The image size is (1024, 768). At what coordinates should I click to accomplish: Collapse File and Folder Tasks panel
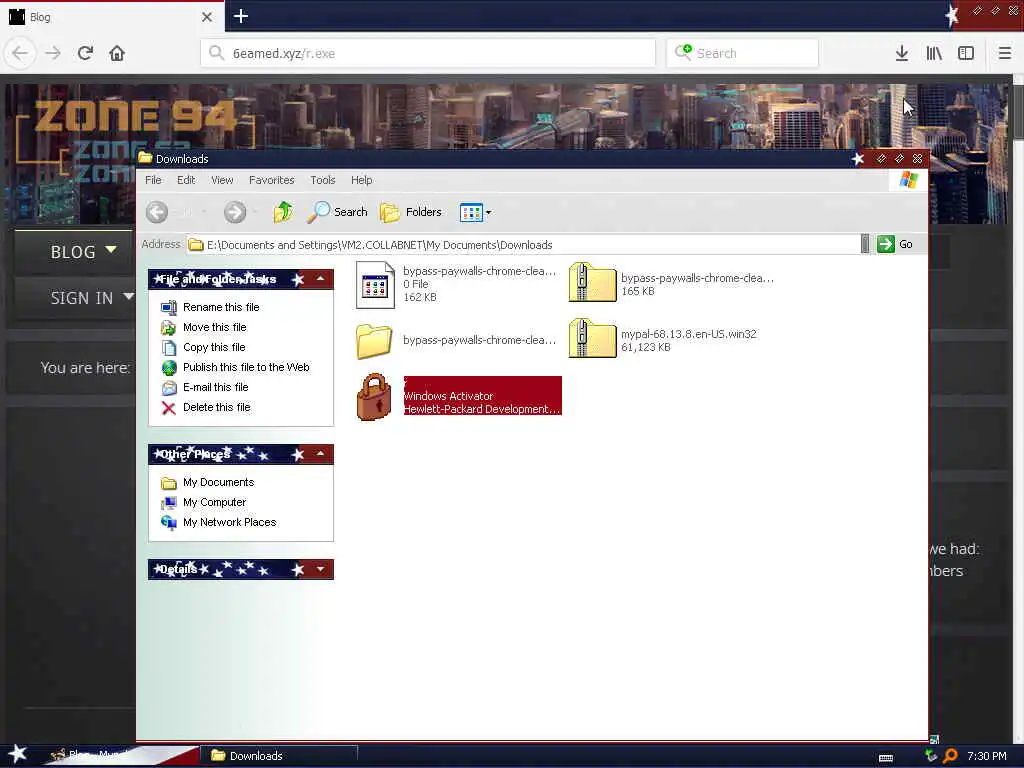tap(321, 279)
